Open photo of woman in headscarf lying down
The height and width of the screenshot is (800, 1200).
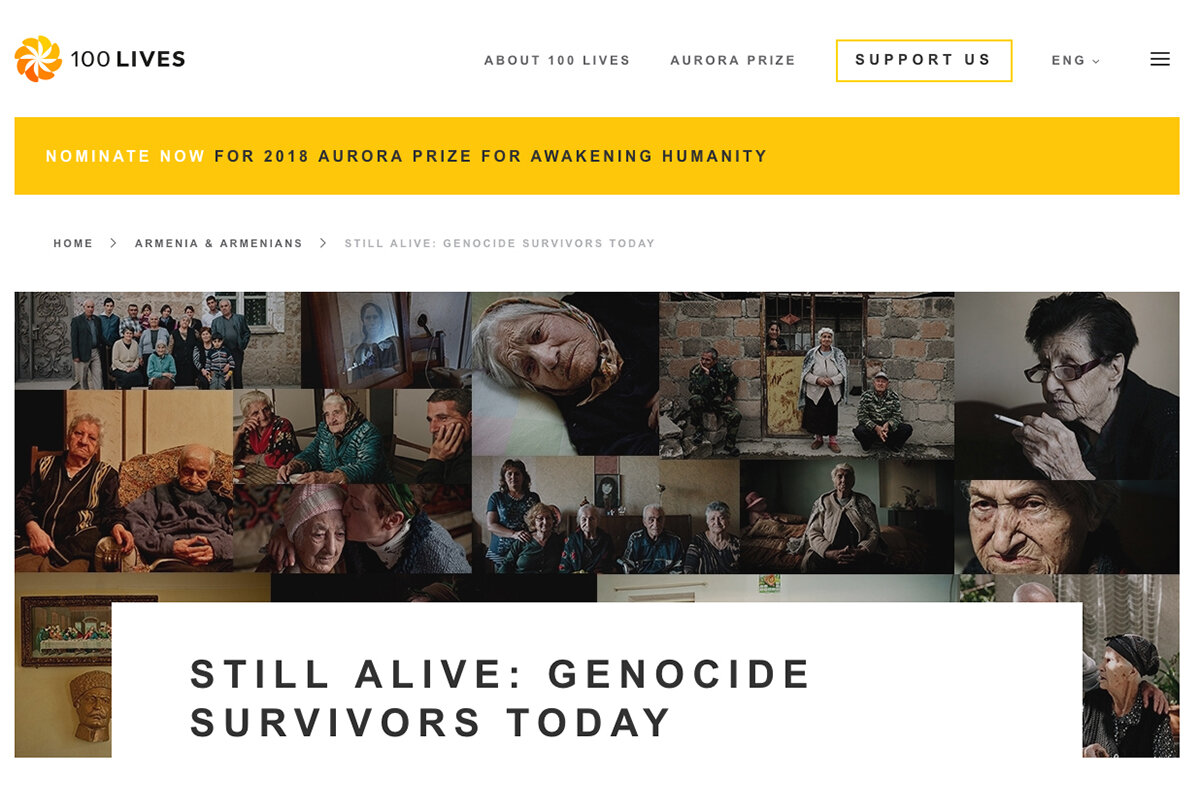[x=565, y=374]
